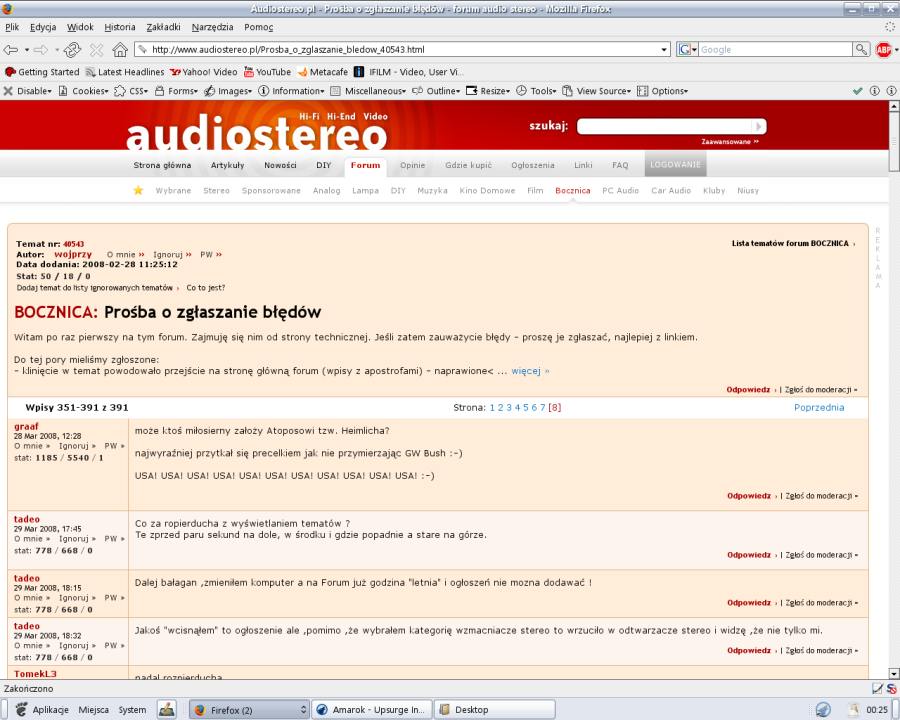Submit site search with the arrow button

click(x=758, y=126)
